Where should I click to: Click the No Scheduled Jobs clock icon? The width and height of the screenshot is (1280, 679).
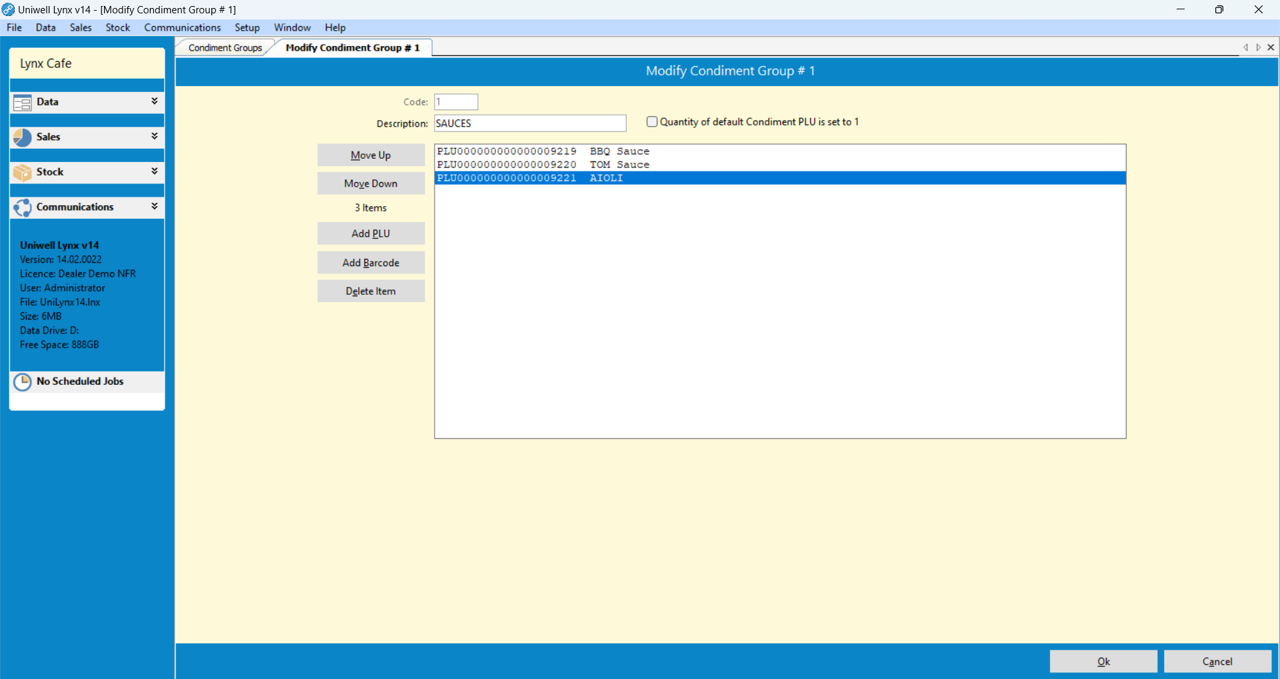tap(22, 382)
